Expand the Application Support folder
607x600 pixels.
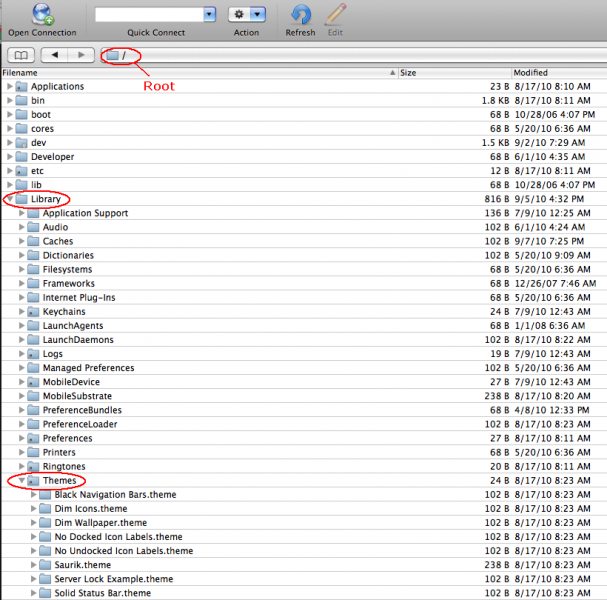click(x=21, y=213)
